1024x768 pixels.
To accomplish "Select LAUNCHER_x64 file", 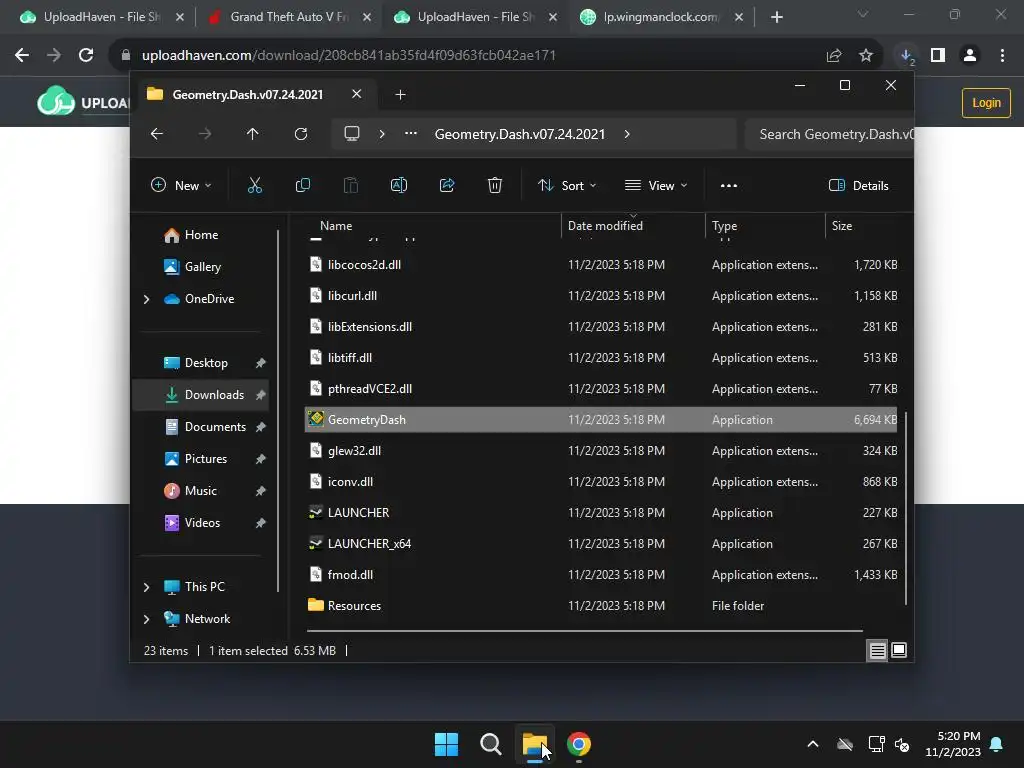I will [601, 544].
